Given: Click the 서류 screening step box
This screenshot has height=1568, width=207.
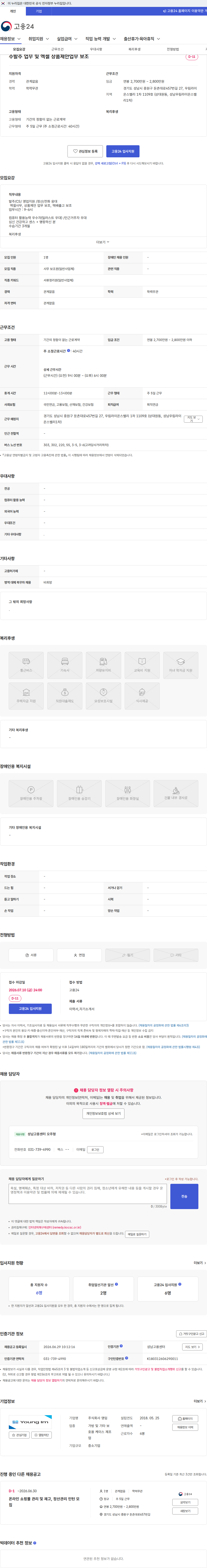Looking at the screenshot, I should pos(31,955).
